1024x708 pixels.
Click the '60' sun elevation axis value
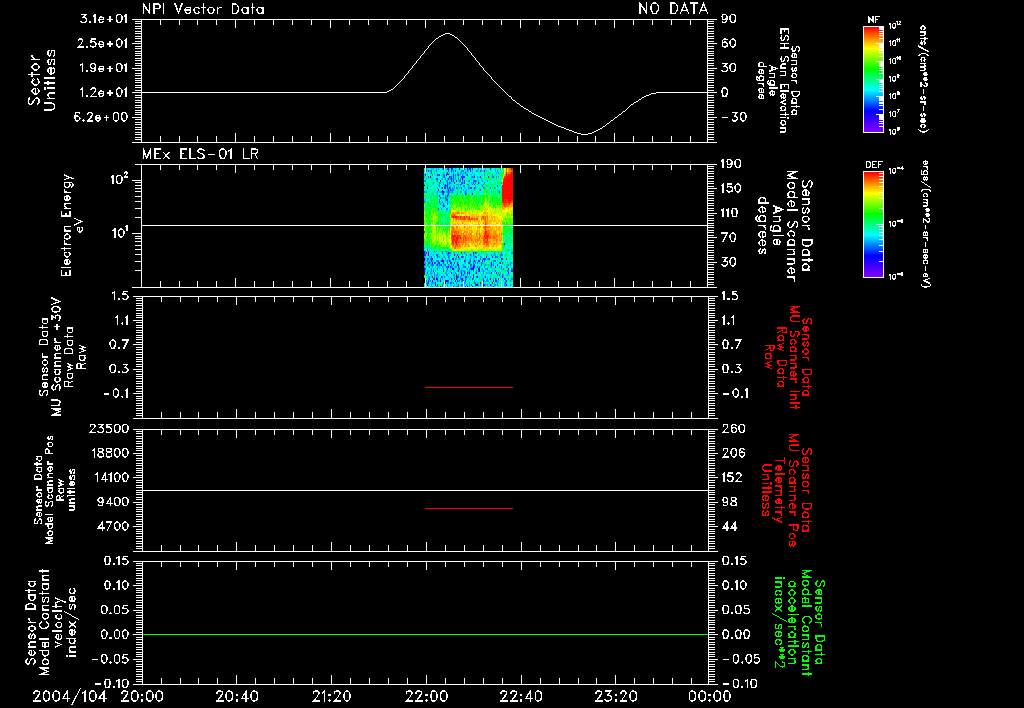[x=729, y=43]
